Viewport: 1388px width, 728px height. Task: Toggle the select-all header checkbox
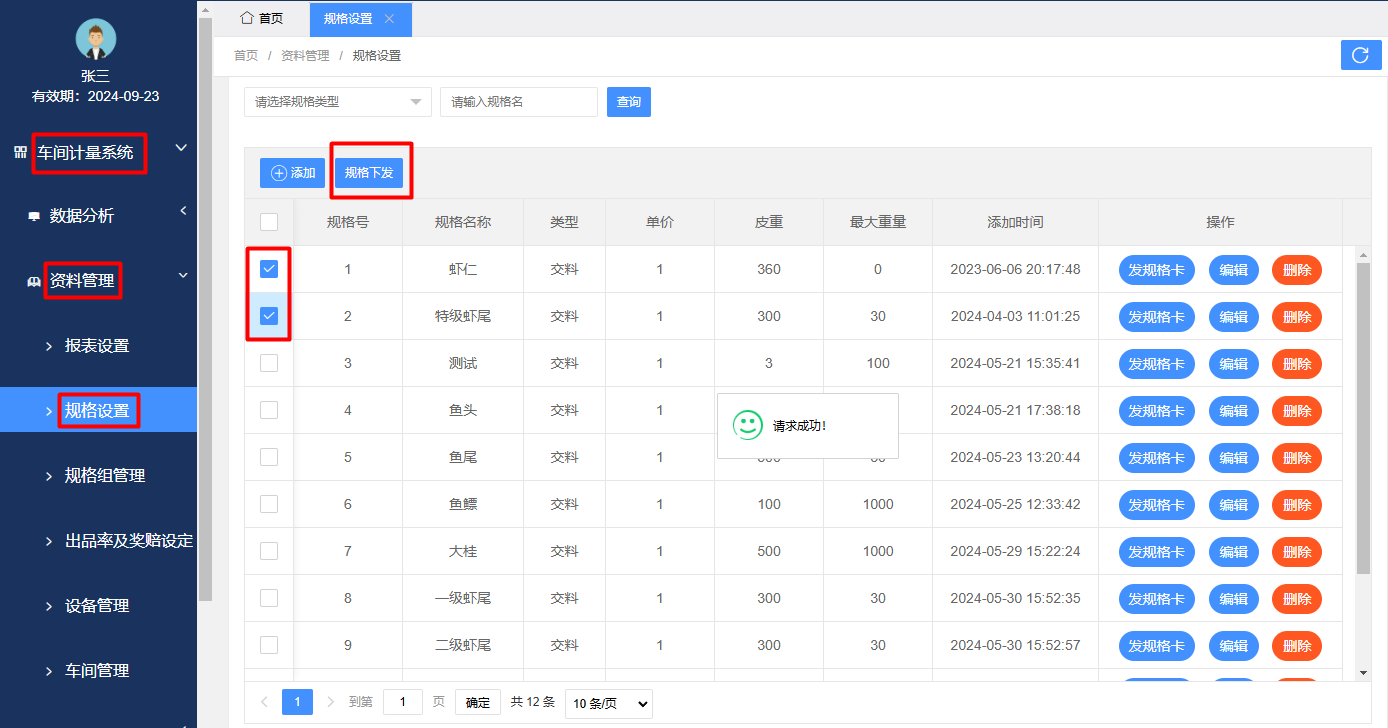click(269, 222)
